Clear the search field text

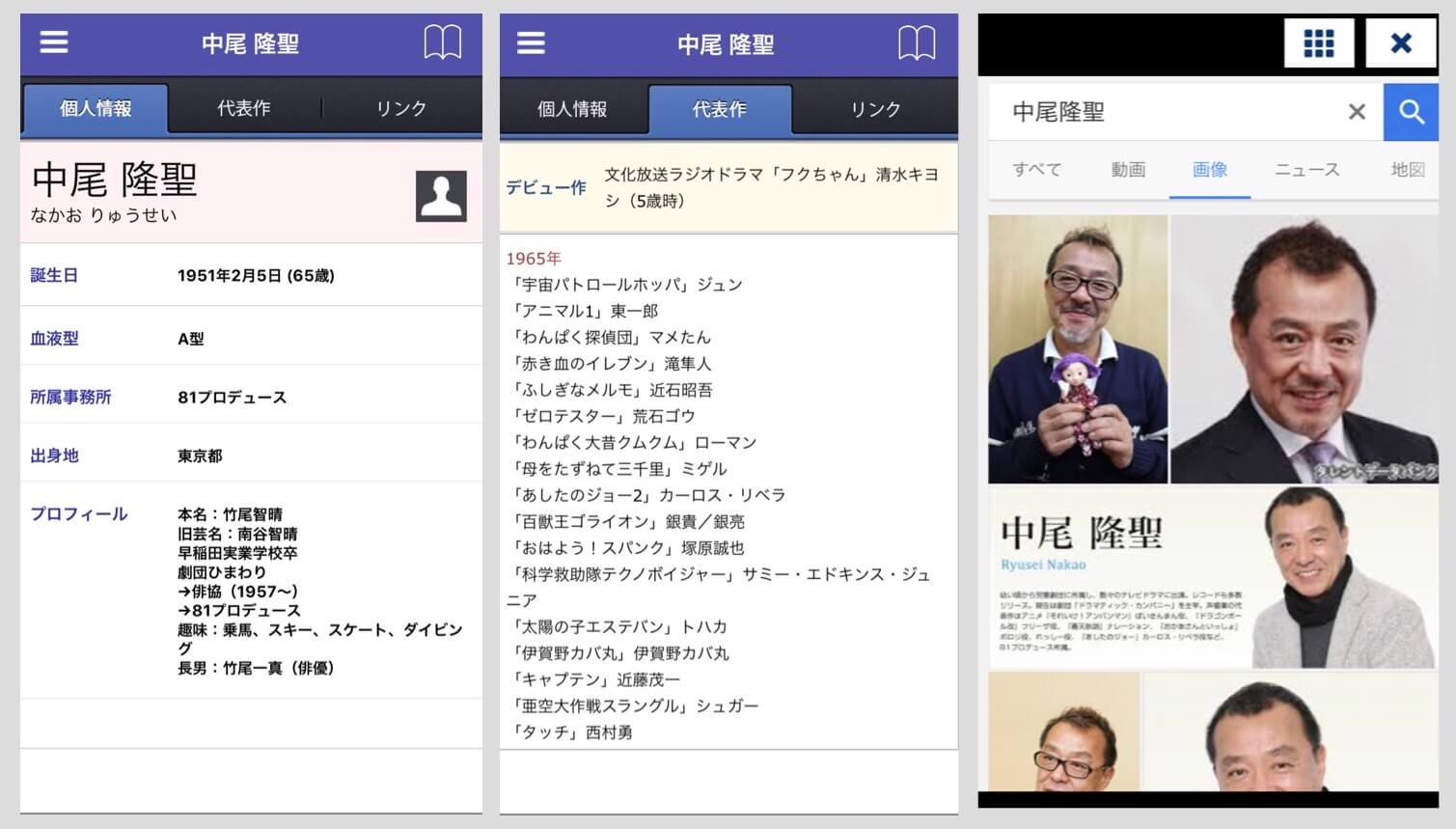pyautogui.click(x=1357, y=112)
